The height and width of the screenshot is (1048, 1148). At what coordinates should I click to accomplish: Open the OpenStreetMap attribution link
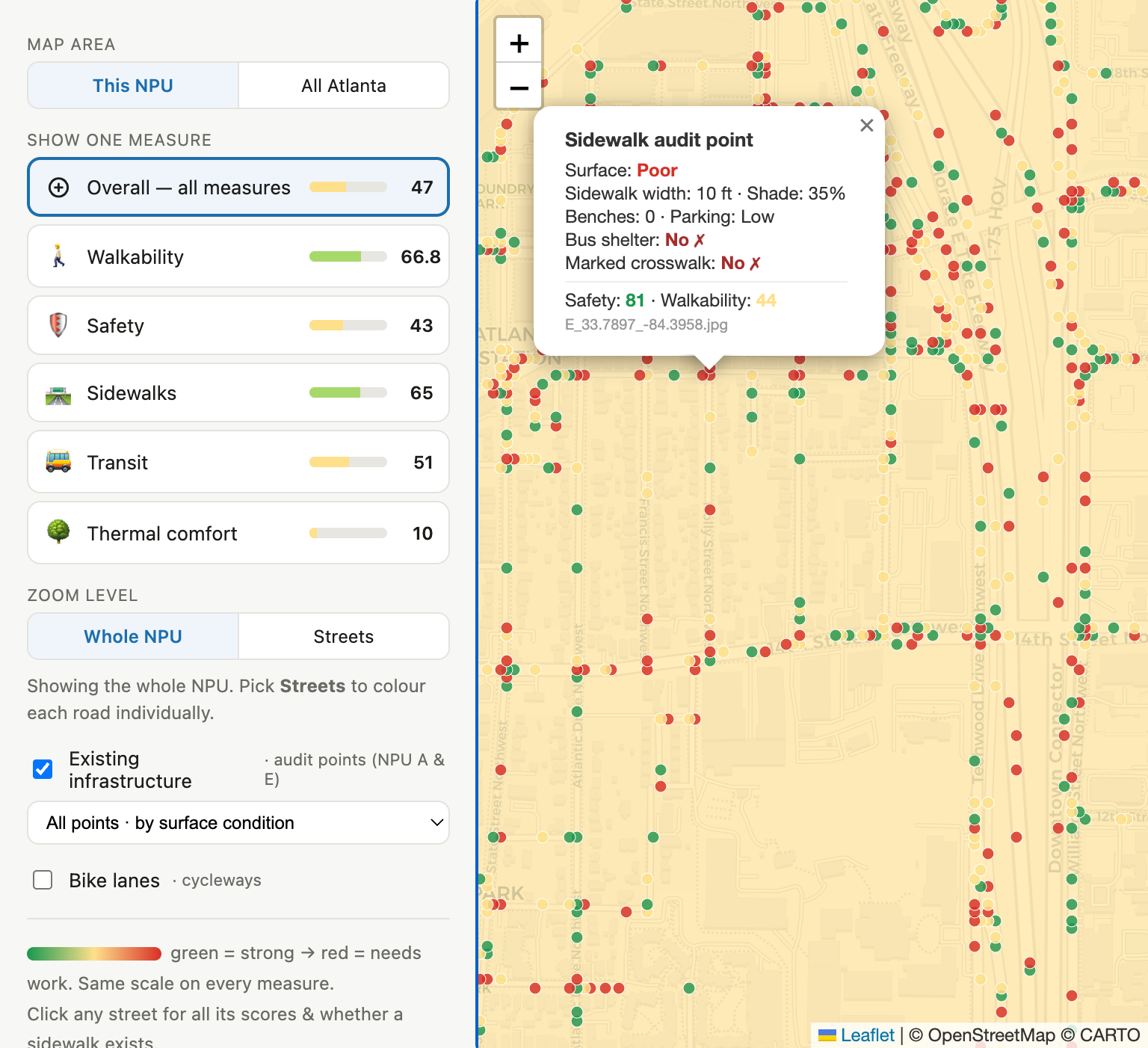click(x=991, y=1035)
